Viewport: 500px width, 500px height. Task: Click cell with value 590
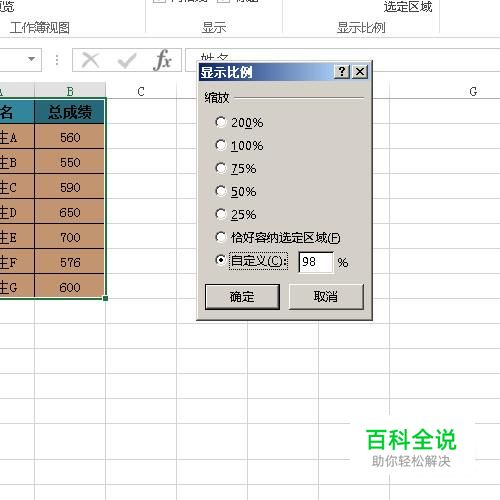click(70, 187)
